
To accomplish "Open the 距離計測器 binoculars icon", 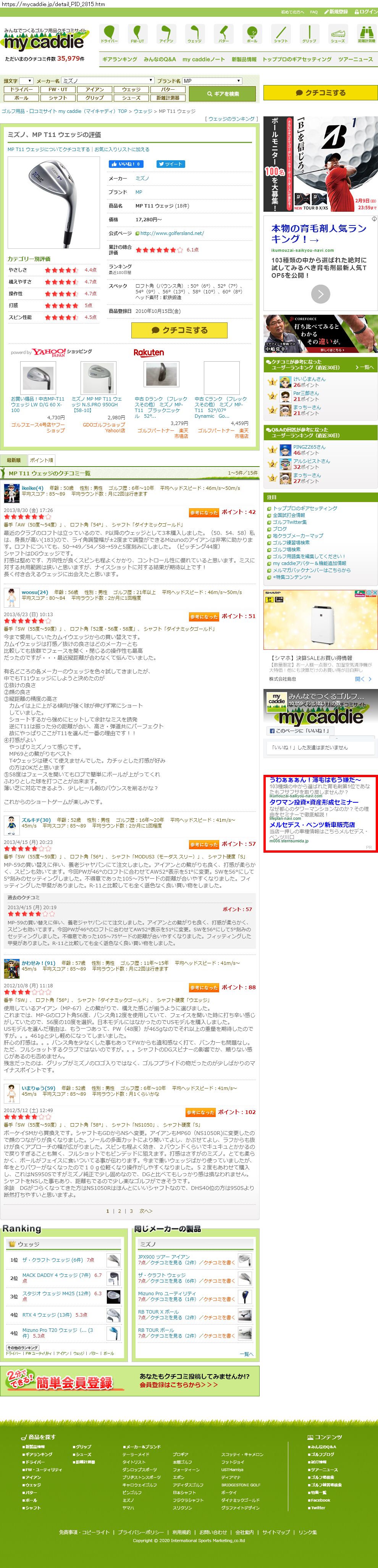I will point(367,34).
